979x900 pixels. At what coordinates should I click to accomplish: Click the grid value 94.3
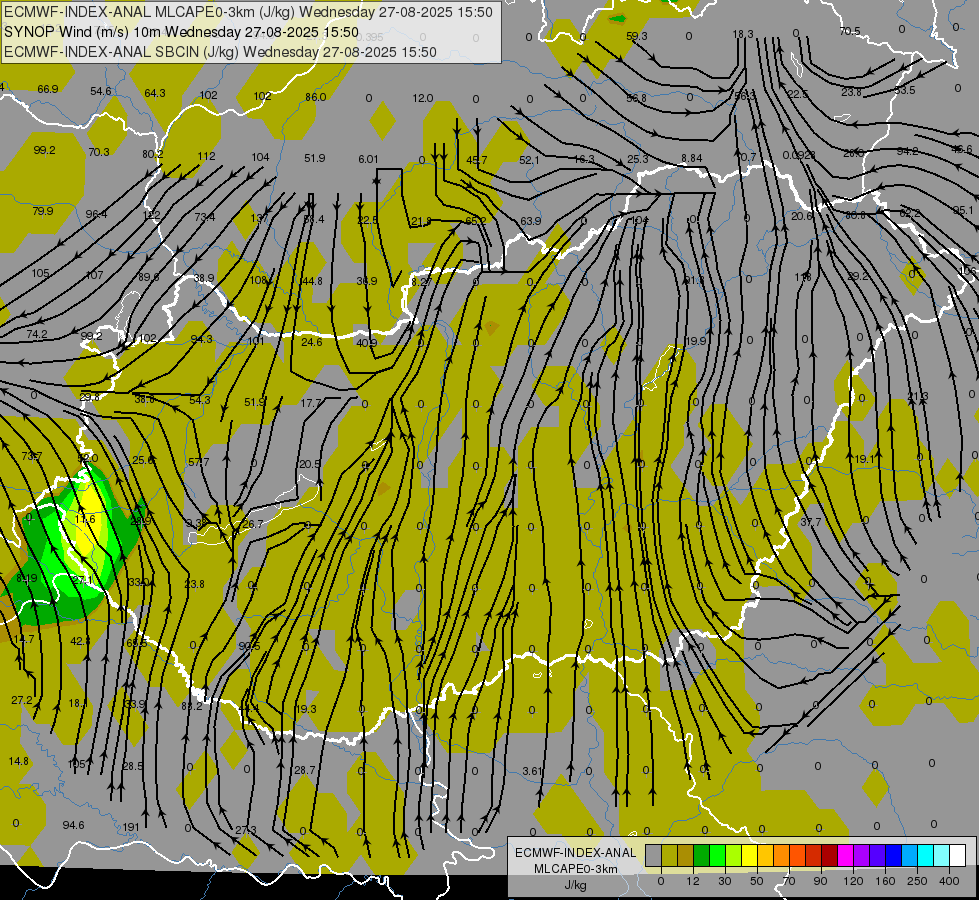[201, 339]
